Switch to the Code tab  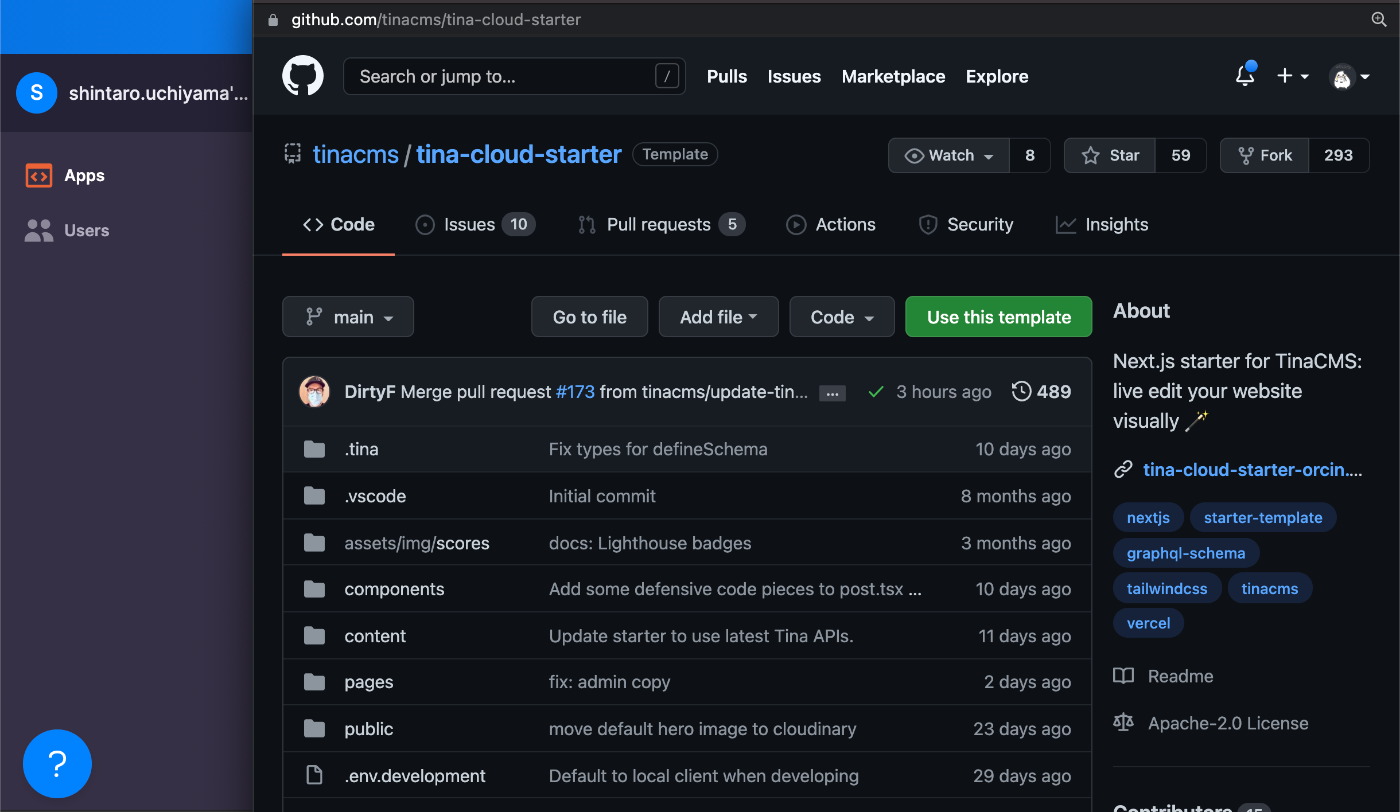pyautogui.click(x=339, y=225)
